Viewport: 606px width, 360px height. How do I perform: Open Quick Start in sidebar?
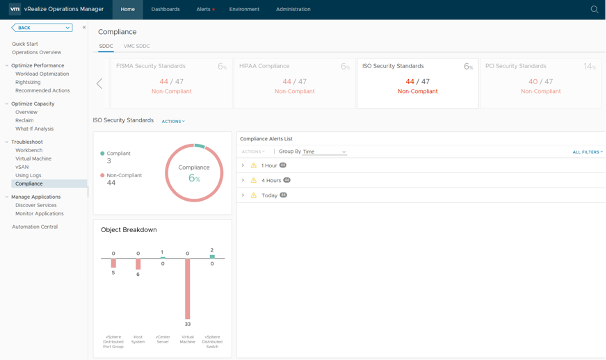tap(25, 44)
